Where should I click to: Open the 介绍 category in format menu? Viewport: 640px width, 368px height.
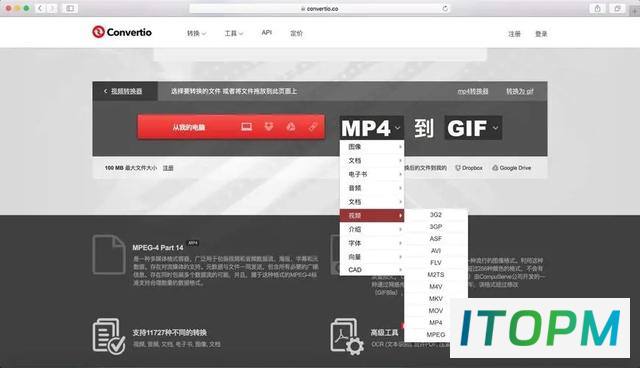click(x=372, y=229)
